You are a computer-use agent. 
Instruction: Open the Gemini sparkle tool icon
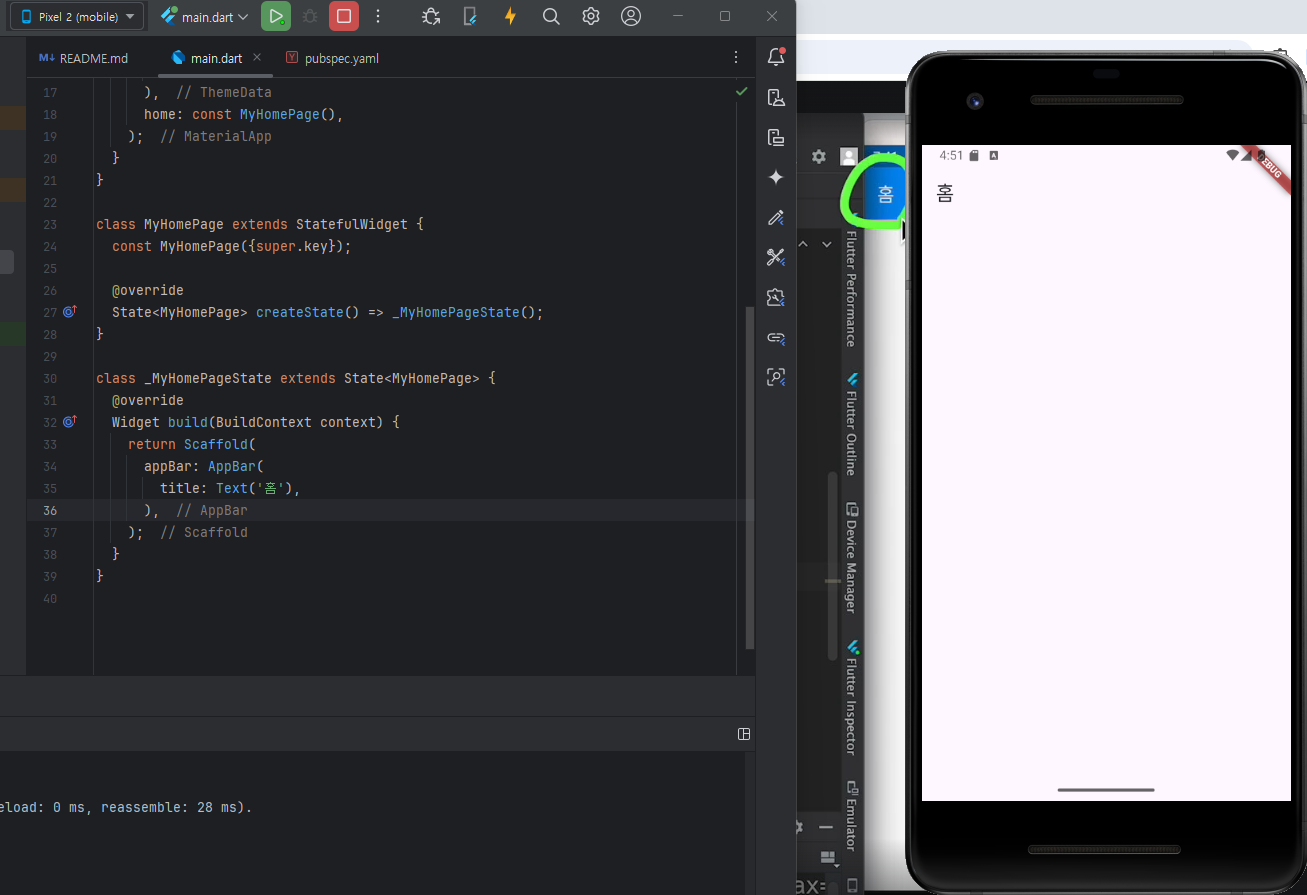click(776, 177)
